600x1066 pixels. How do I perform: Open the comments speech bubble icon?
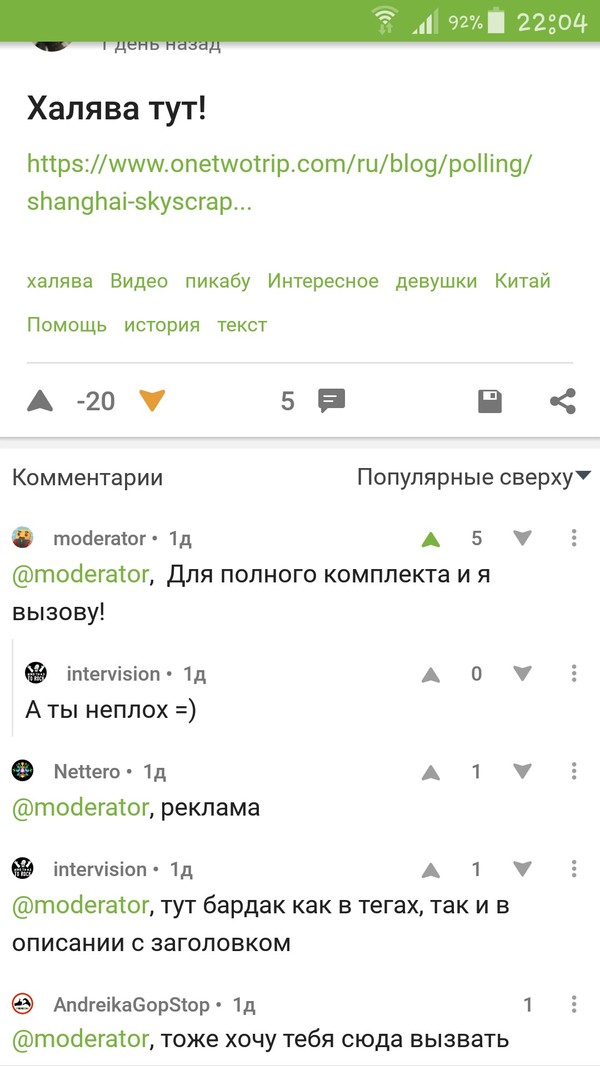(330, 400)
